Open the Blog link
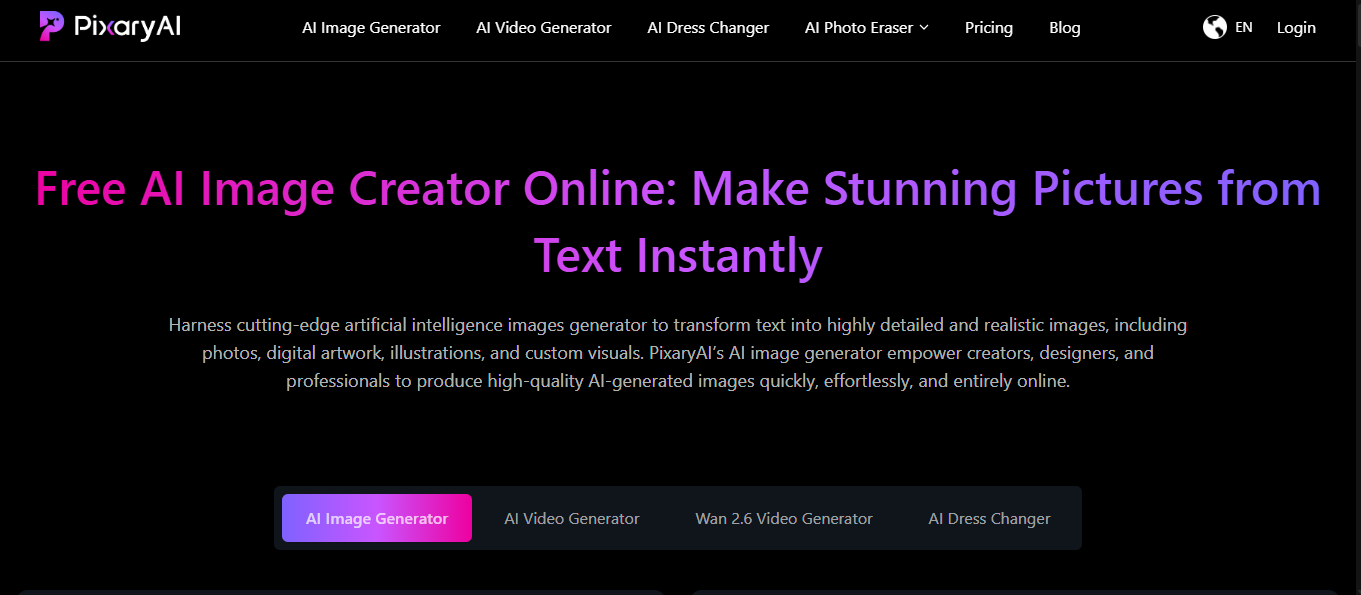Viewport: 1361px width, 595px height. pyautogui.click(x=1064, y=28)
